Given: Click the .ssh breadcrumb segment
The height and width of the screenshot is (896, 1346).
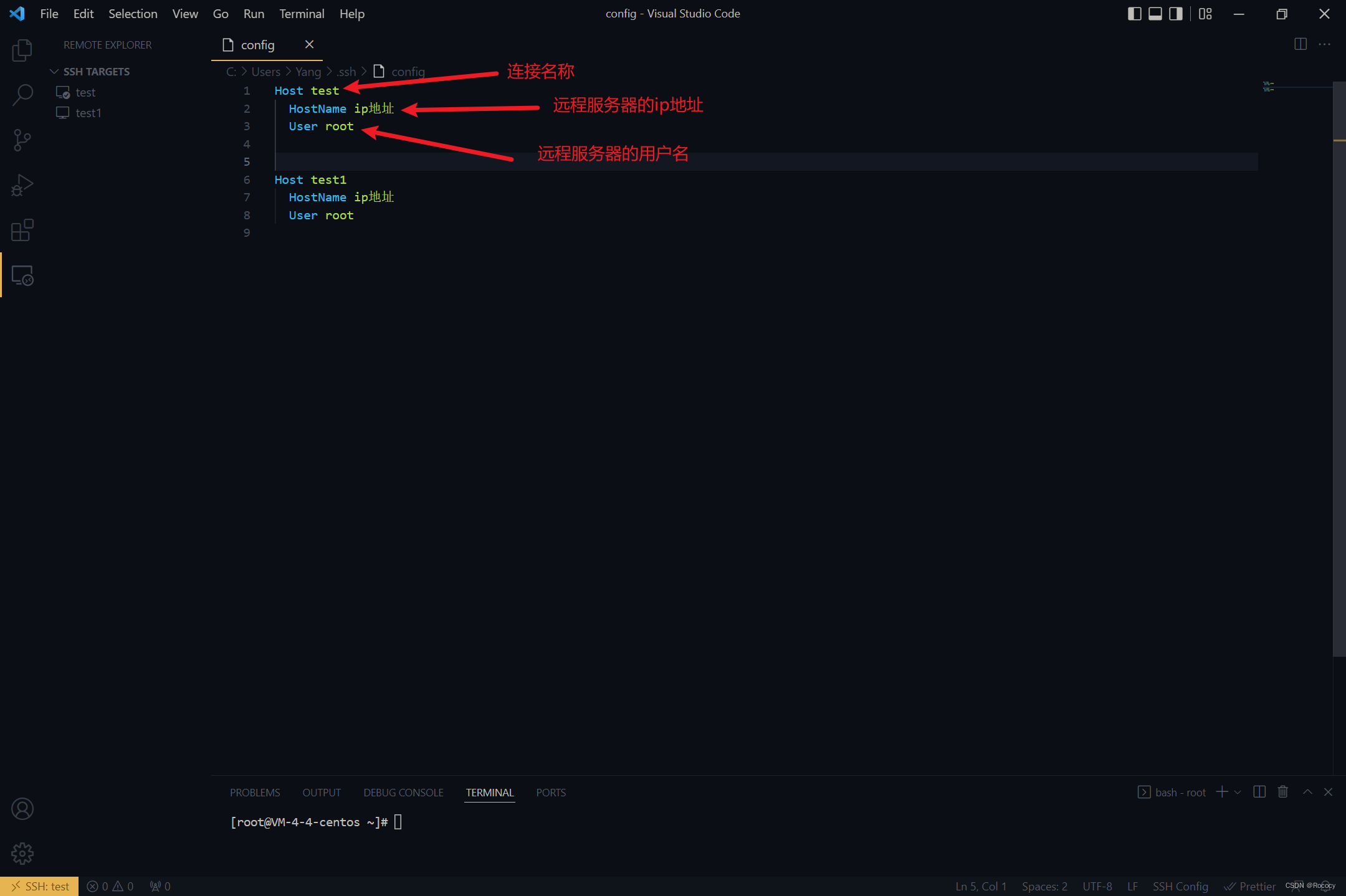Looking at the screenshot, I should tap(346, 72).
